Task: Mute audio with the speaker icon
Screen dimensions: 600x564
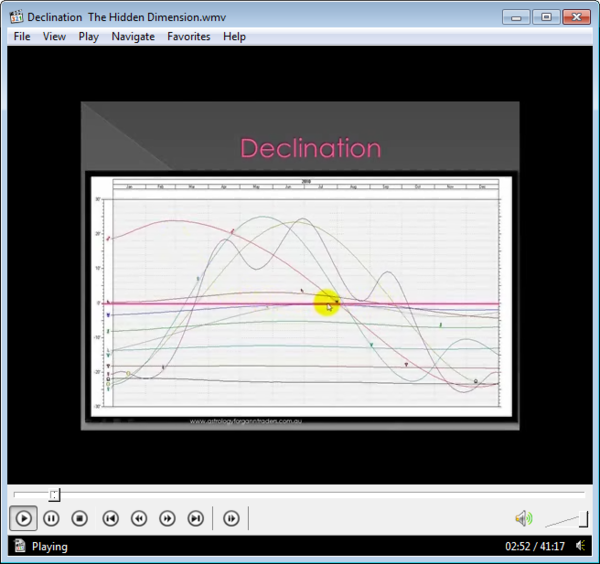Action: click(x=523, y=518)
